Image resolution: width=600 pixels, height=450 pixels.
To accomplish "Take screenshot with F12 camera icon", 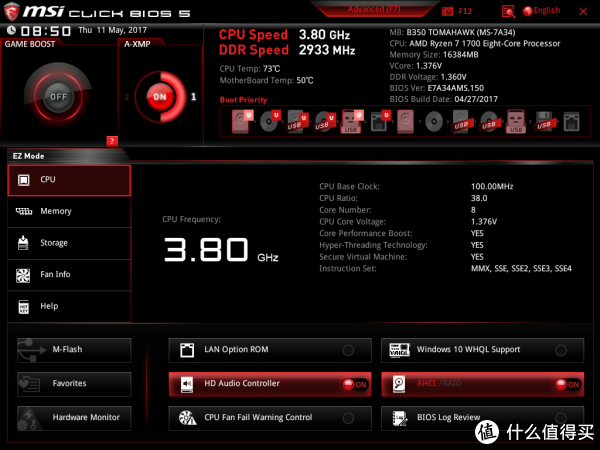I will click(x=447, y=11).
